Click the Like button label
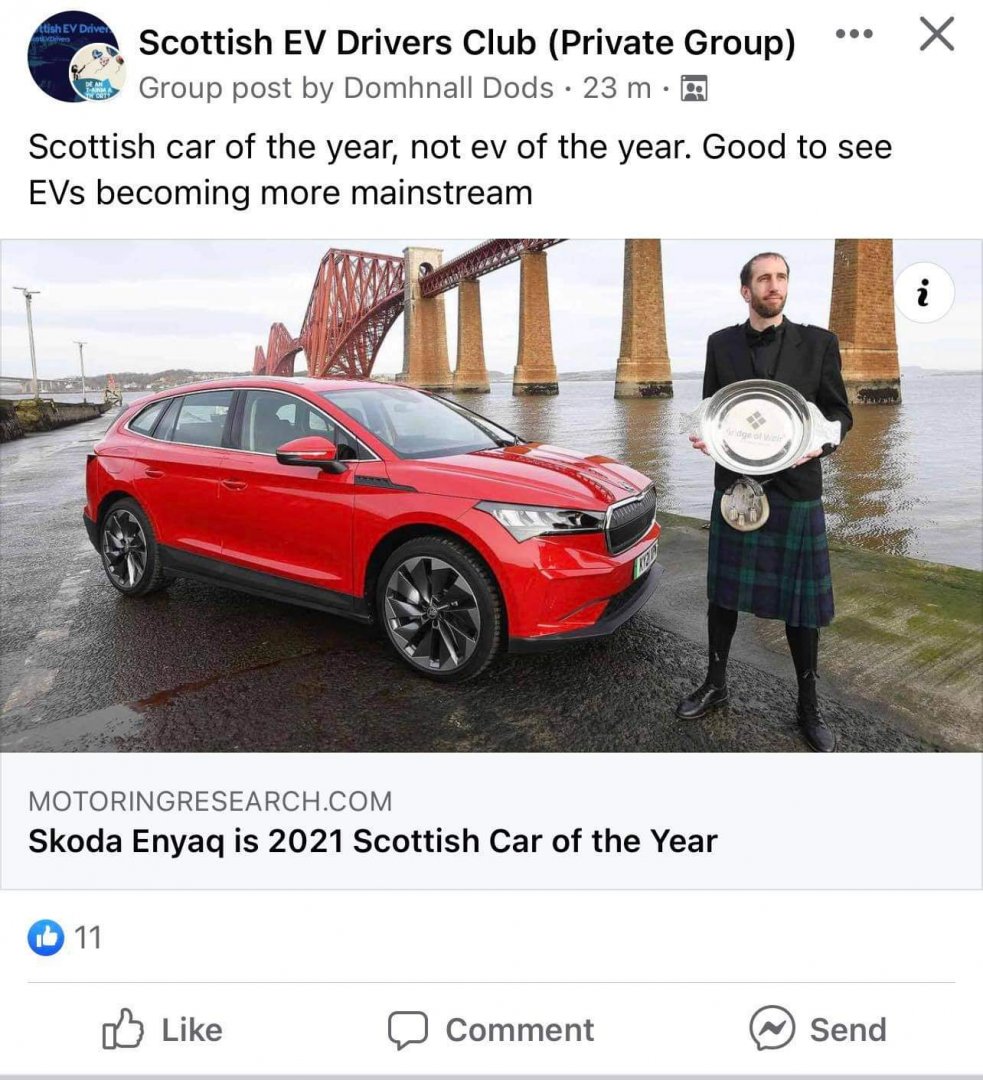Image resolution: width=983 pixels, height=1080 pixels. [192, 1030]
